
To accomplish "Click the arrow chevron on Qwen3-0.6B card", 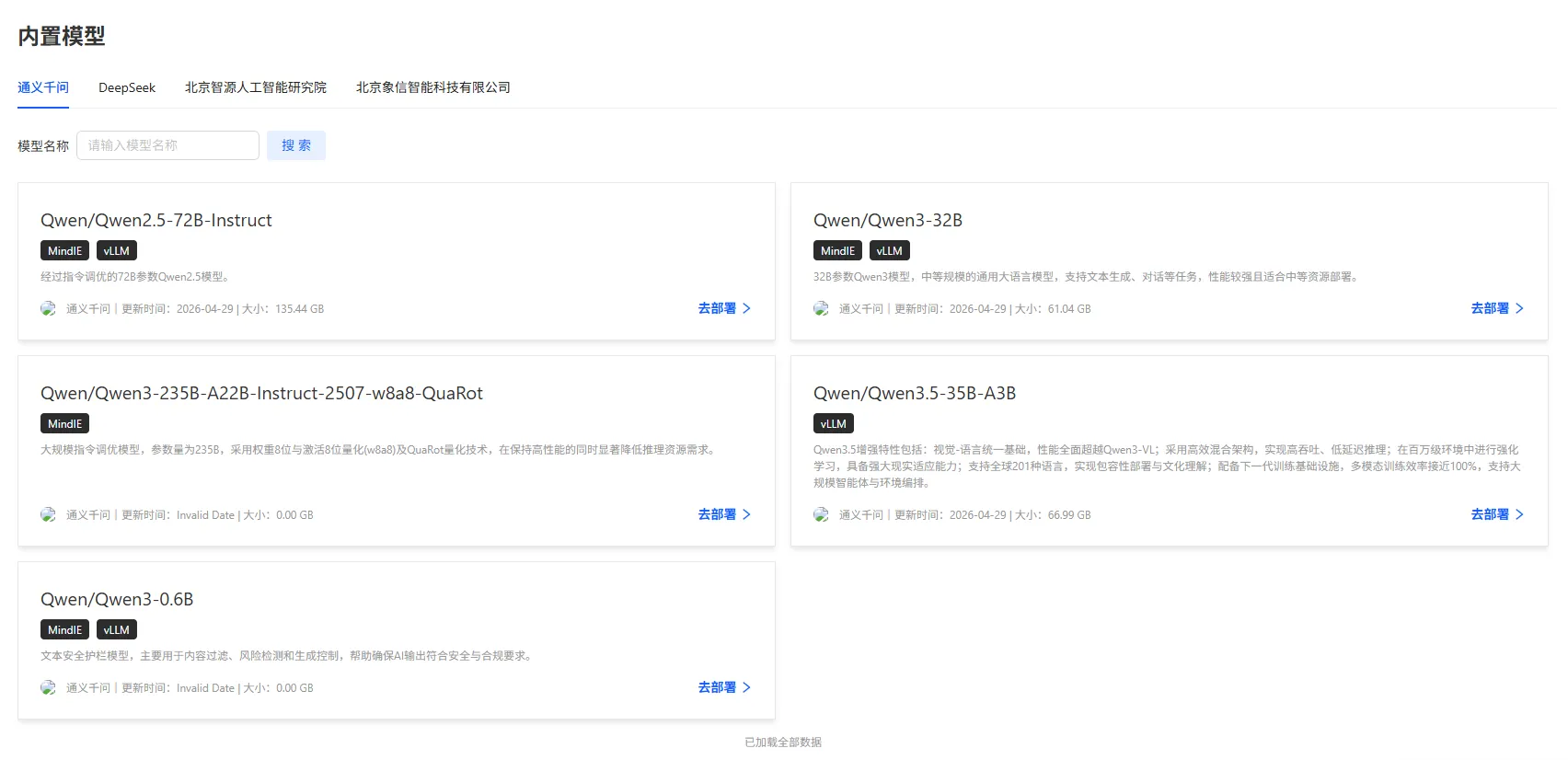I will (746, 687).
